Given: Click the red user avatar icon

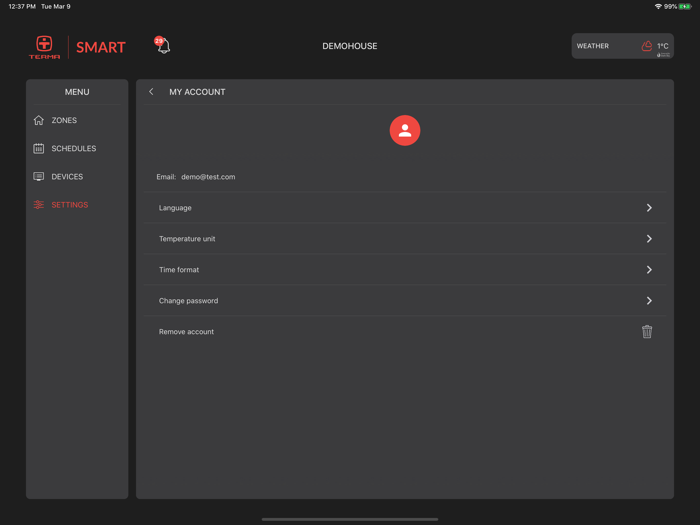Looking at the screenshot, I should pyautogui.click(x=404, y=130).
